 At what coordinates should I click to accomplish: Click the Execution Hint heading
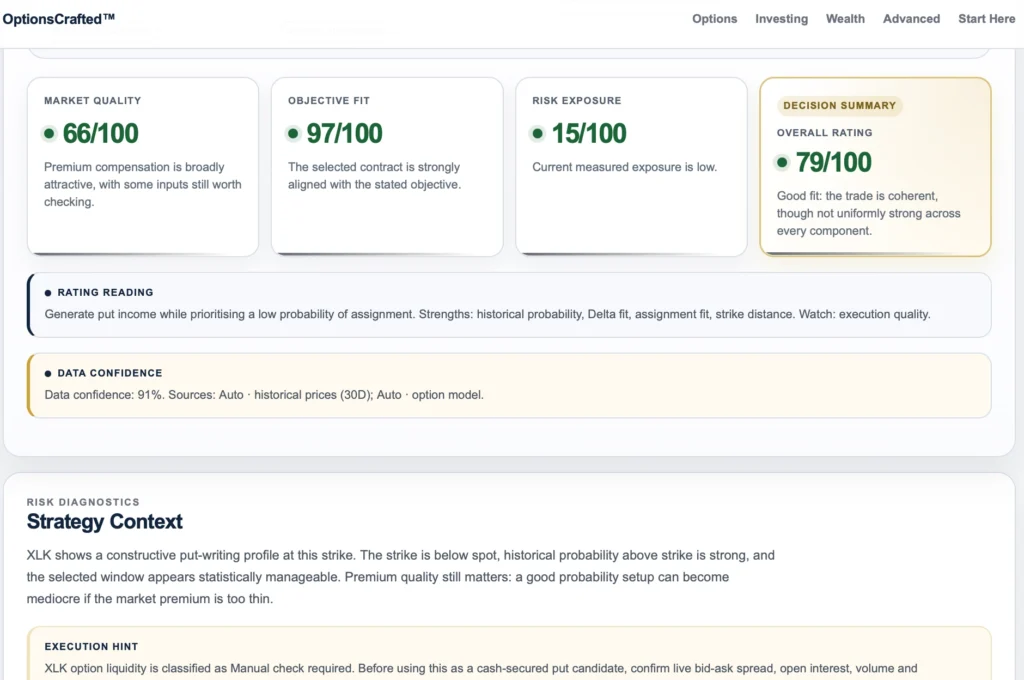(91, 647)
